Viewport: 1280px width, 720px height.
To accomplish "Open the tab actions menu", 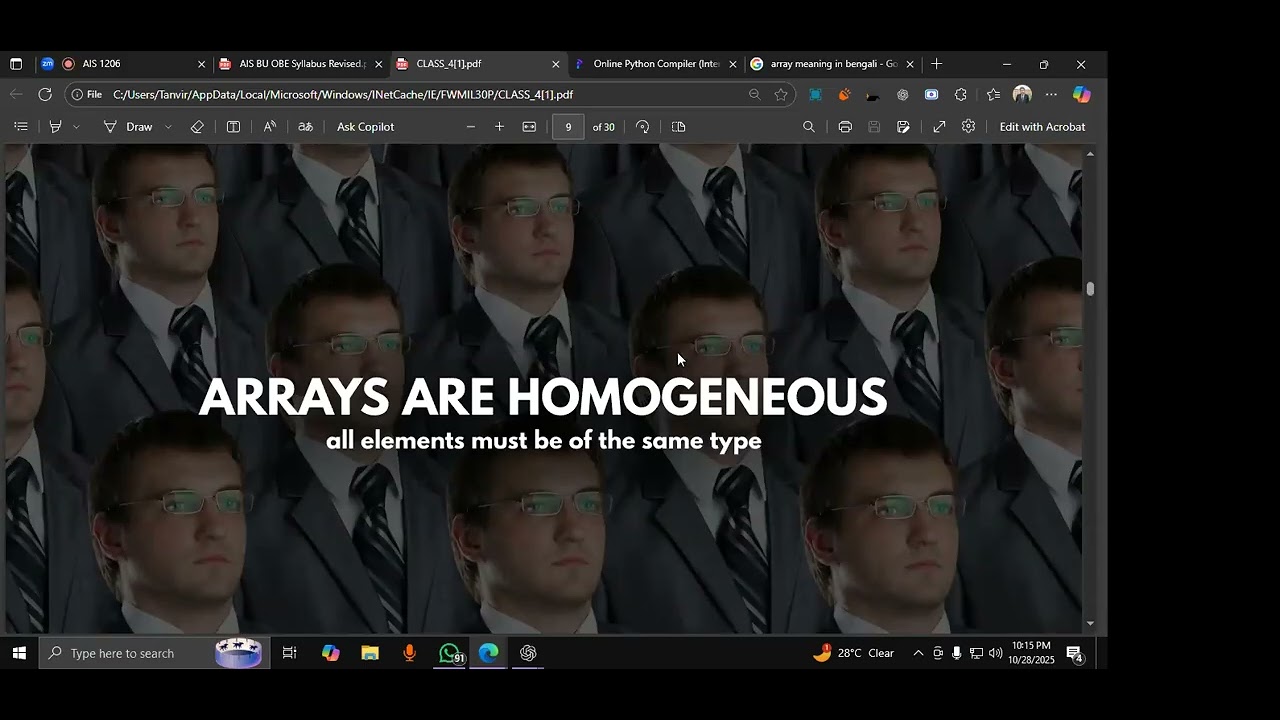I will 16,64.
